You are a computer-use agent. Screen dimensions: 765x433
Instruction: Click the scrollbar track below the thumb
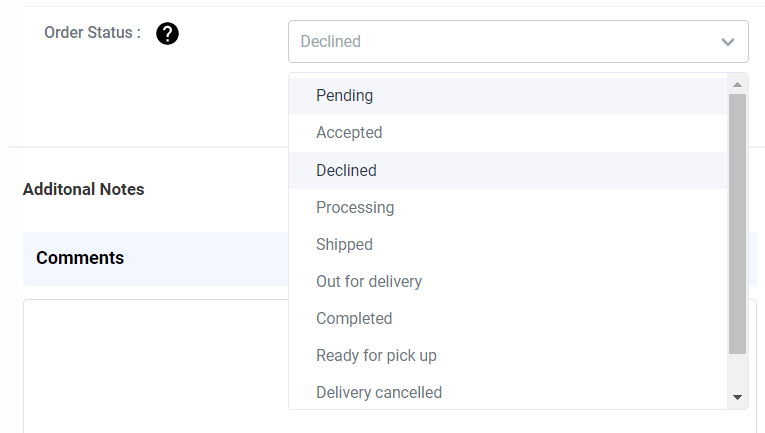click(737, 372)
